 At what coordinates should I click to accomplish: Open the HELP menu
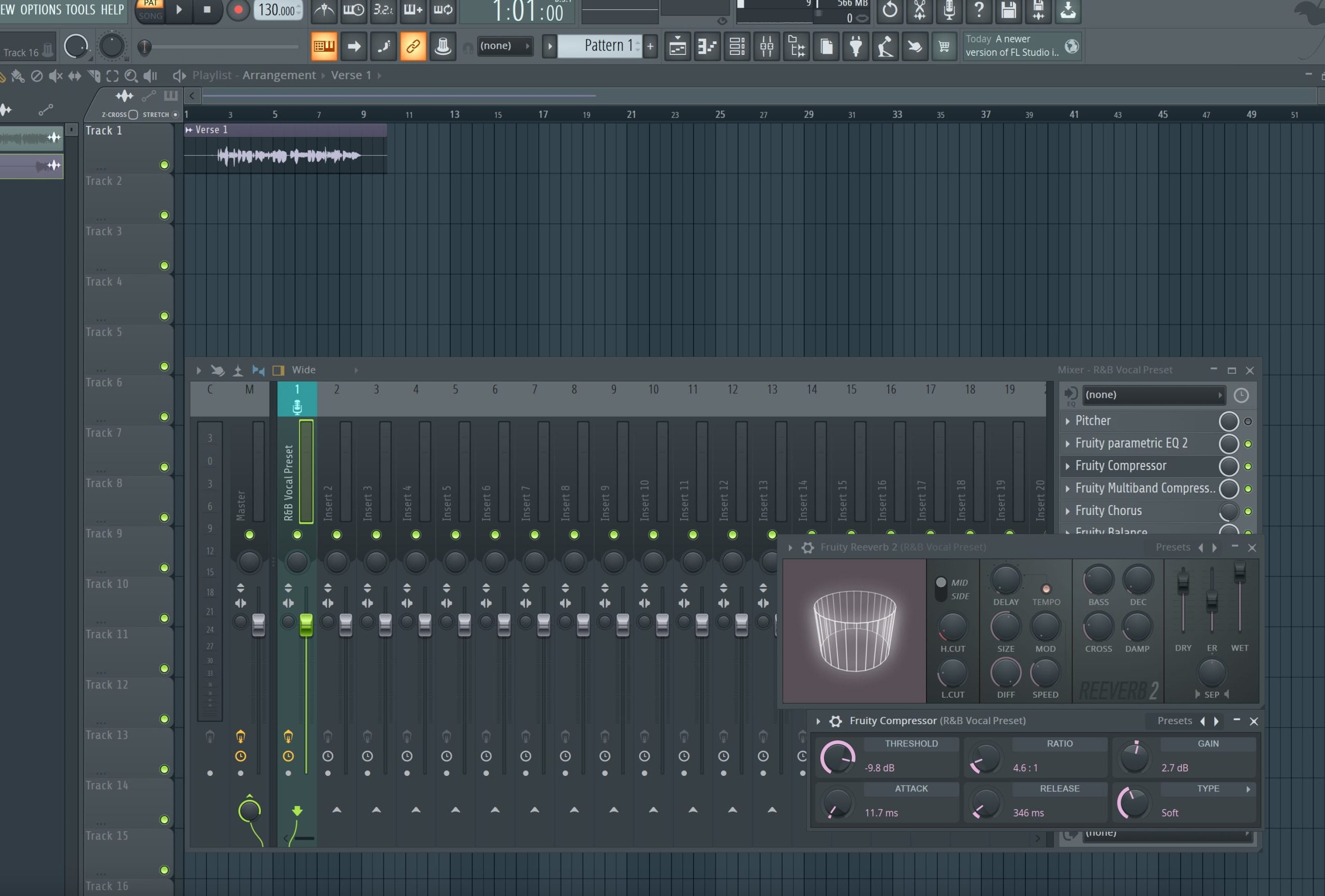(112, 9)
